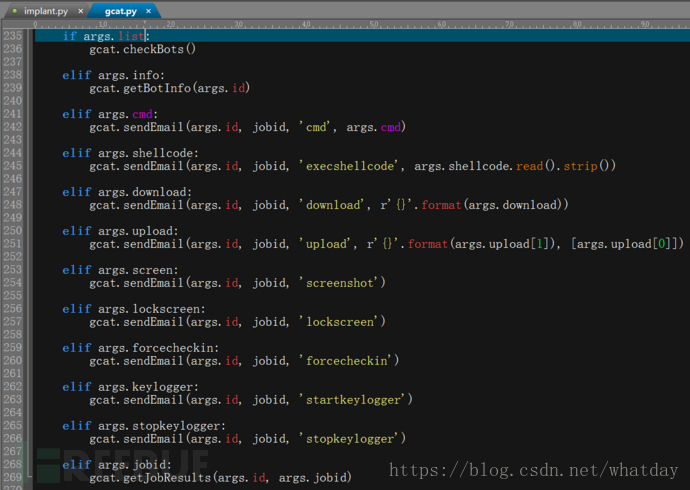Click line number 235 in the gutter
The height and width of the screenshot is (490, 690).
(x=12, y=36)
